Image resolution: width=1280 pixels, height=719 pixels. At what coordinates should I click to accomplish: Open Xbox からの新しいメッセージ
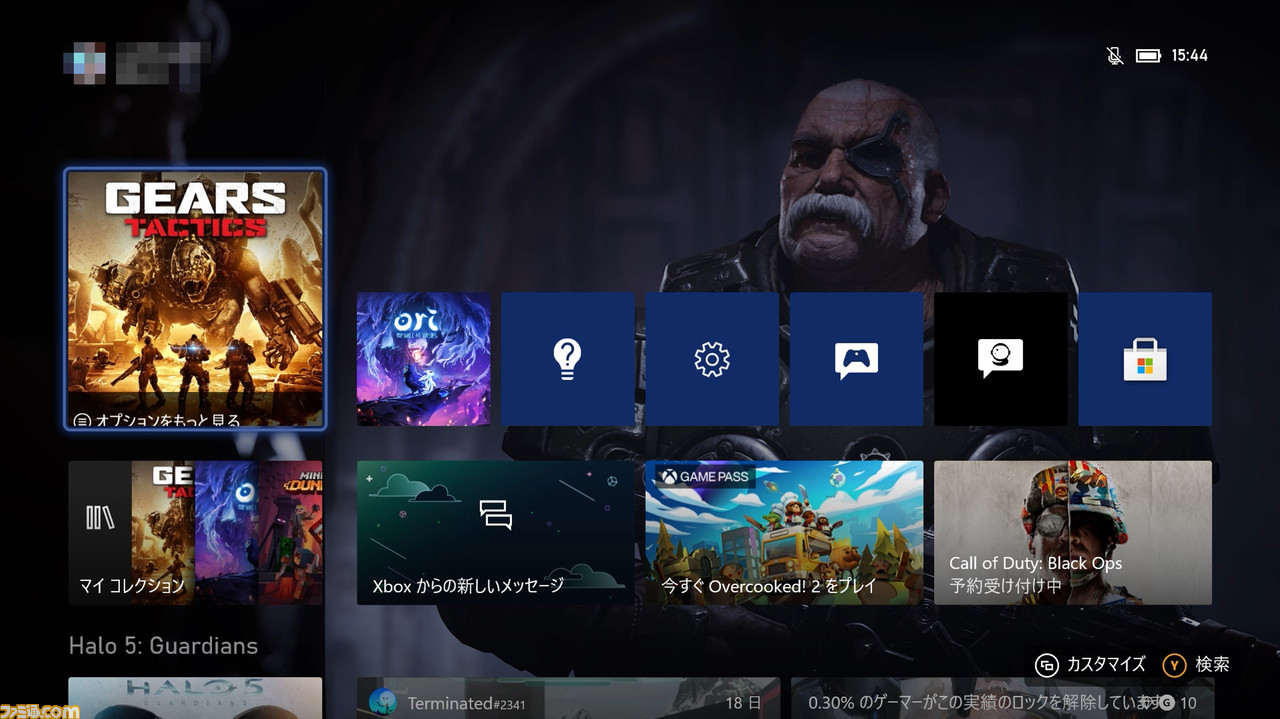tap(496, 532)
